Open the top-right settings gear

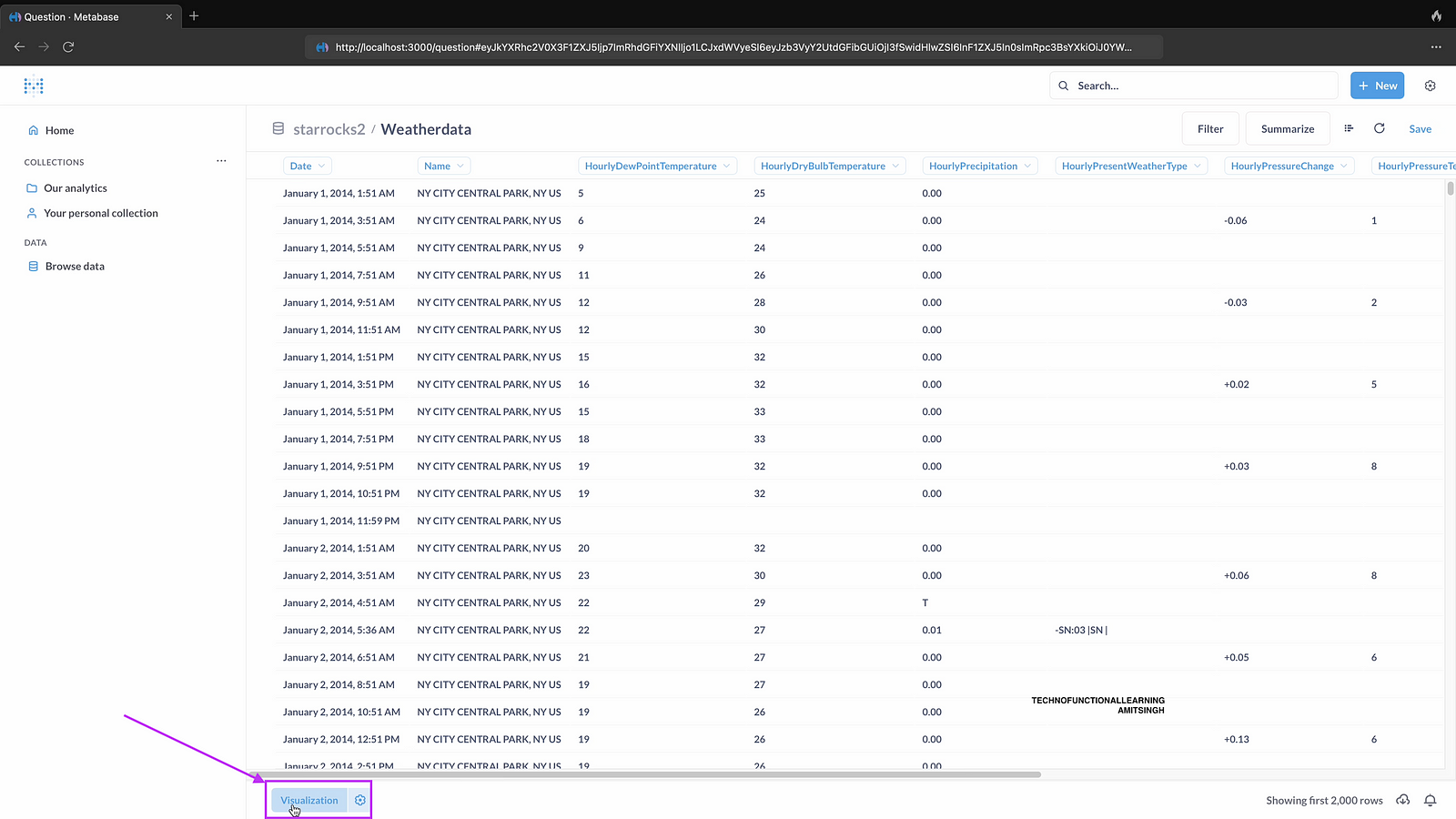coord(1430,86)
